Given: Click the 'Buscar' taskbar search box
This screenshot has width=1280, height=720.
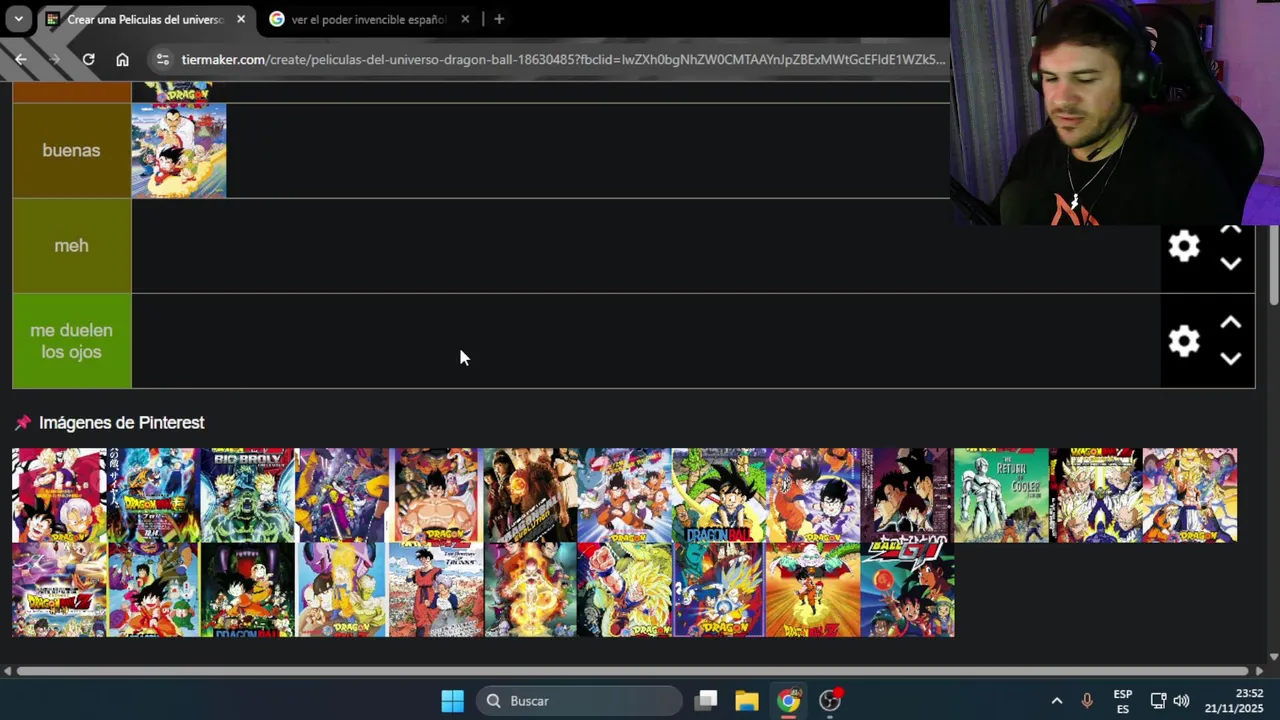Looking at the screenshot, I should pyautogui.click(x=580, y=701).
